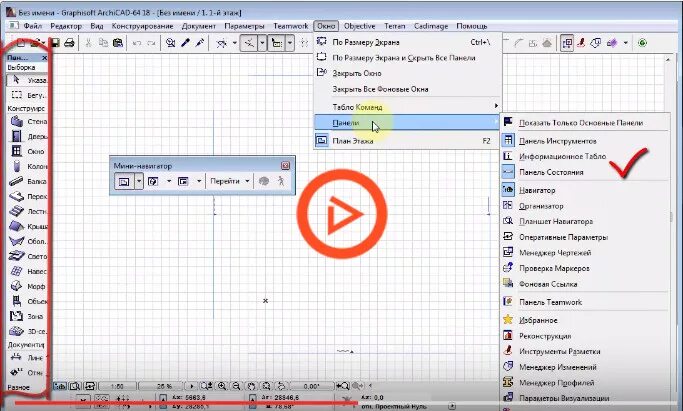Screen dimensions: 683x411
Task: Open Перейти dropdown in Мини-навигатор
Action: tap(230, 181)
